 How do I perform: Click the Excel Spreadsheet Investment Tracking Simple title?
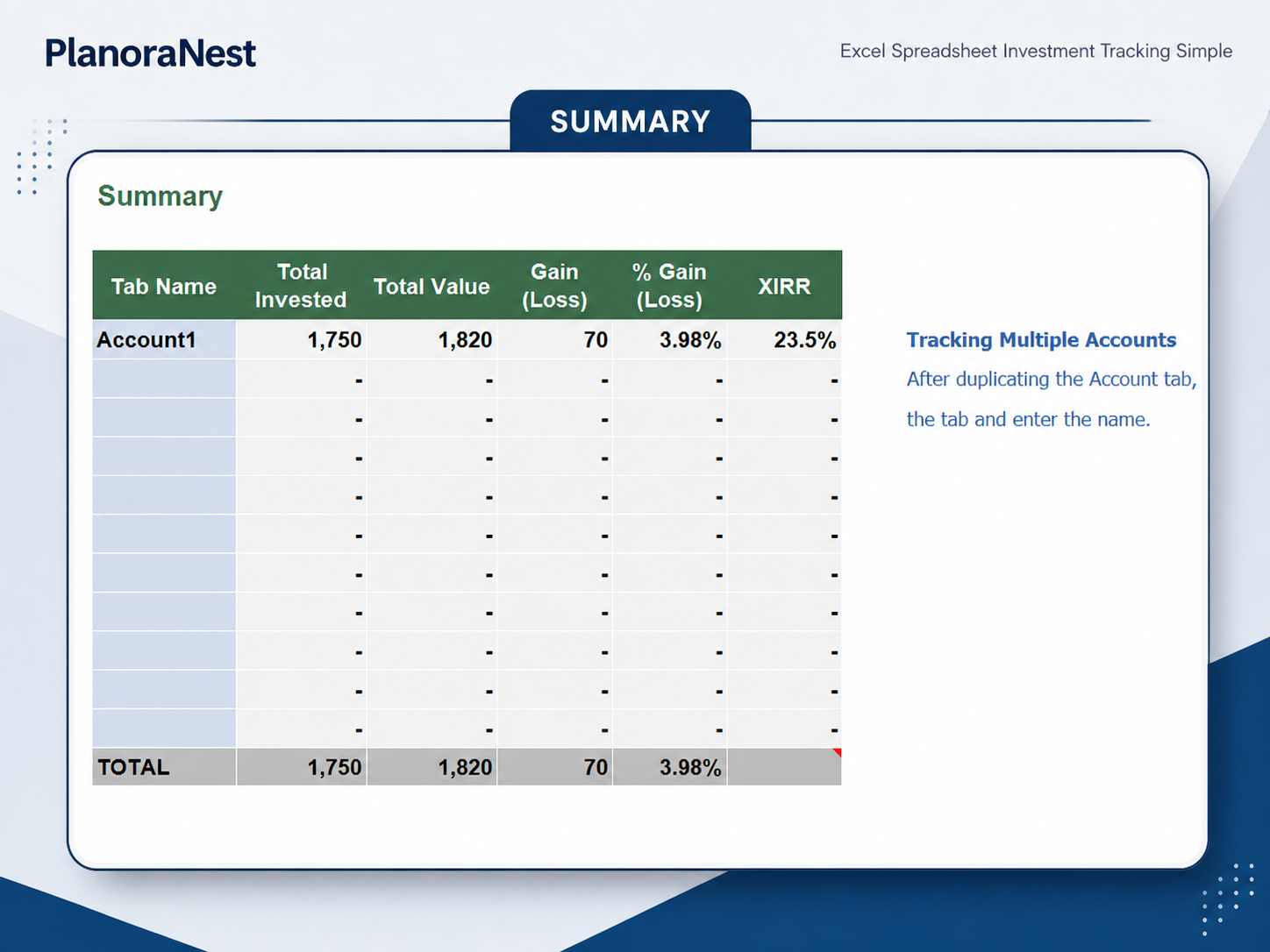pyautogui.click(x=1036, y=51)
